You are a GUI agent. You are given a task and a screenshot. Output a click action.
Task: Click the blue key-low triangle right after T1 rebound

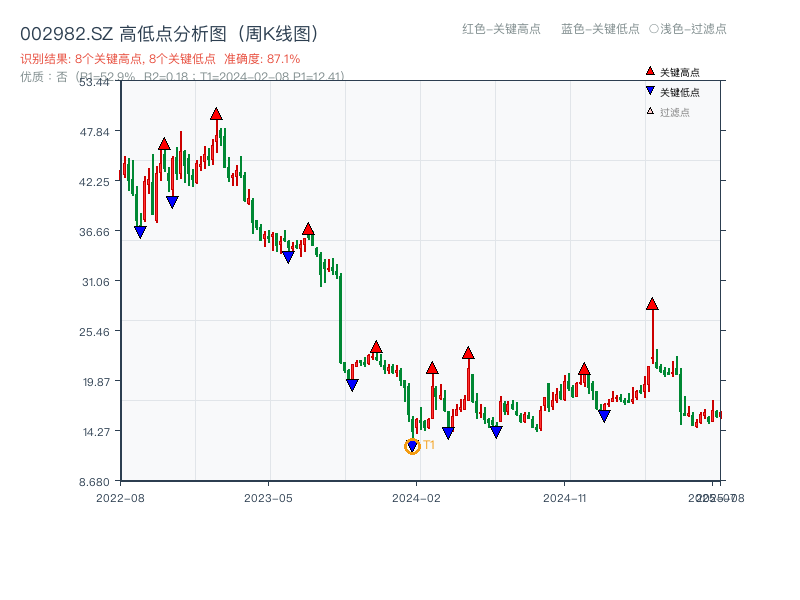pos(448,433)
